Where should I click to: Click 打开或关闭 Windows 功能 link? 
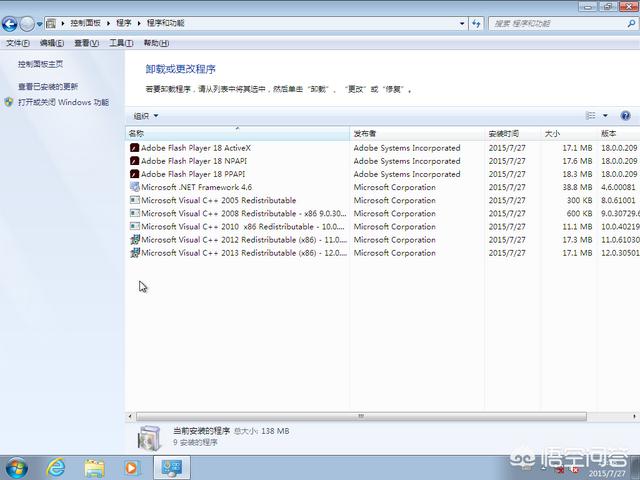(62, 102)
